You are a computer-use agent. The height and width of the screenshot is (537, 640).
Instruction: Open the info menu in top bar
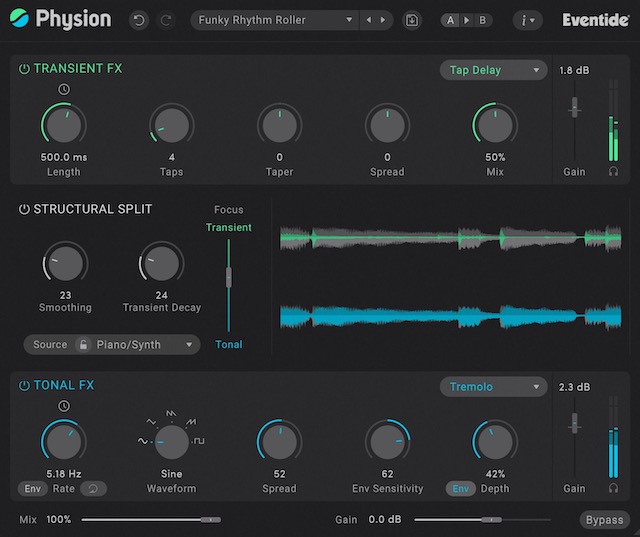point(527,20)
